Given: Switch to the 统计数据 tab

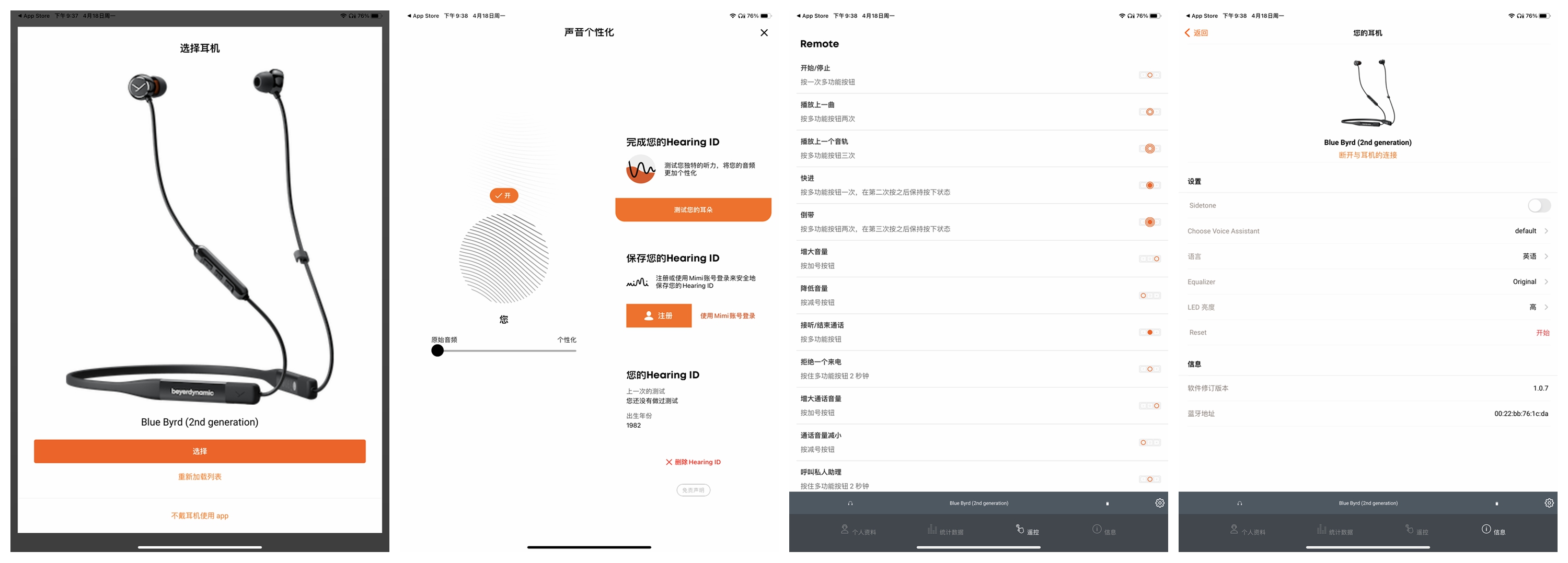Looking at the screenshot, I should point(947,530).
